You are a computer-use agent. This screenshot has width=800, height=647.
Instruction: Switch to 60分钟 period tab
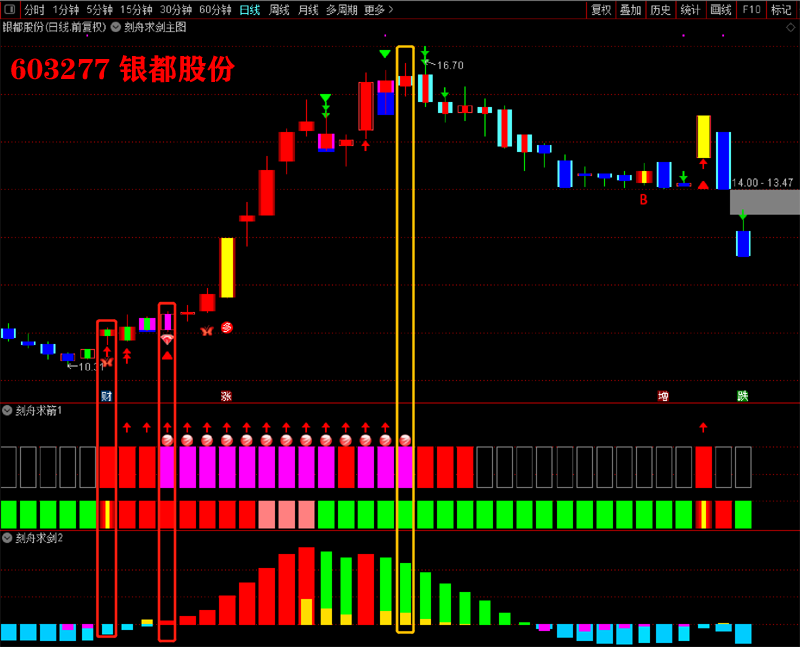click(x=215, y=10)
